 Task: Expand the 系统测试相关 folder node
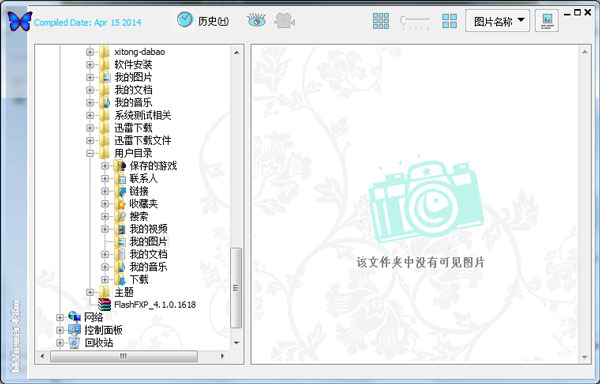point(90,115)
